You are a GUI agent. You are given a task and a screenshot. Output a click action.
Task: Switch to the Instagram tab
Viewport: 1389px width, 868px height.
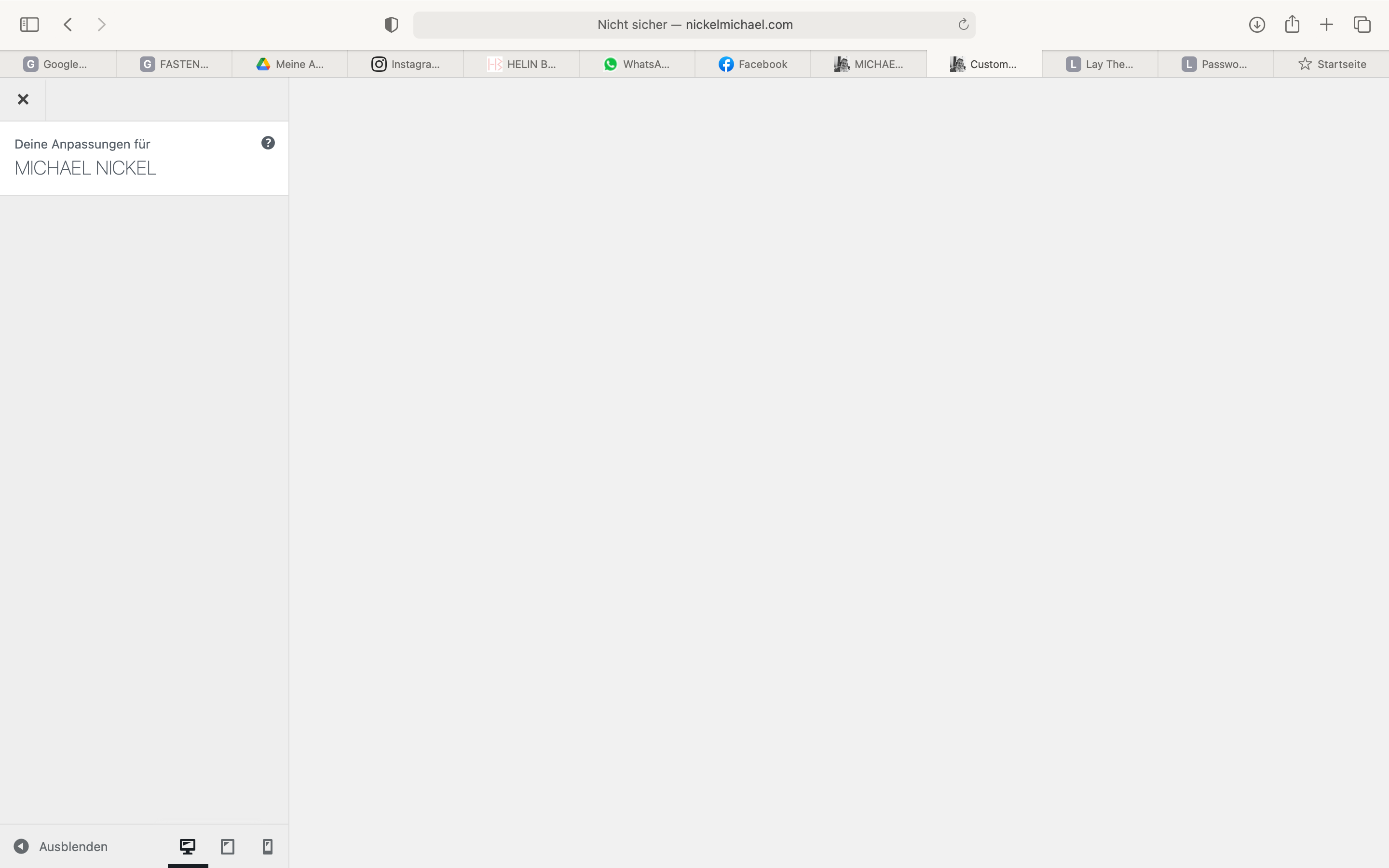(406, 64)
